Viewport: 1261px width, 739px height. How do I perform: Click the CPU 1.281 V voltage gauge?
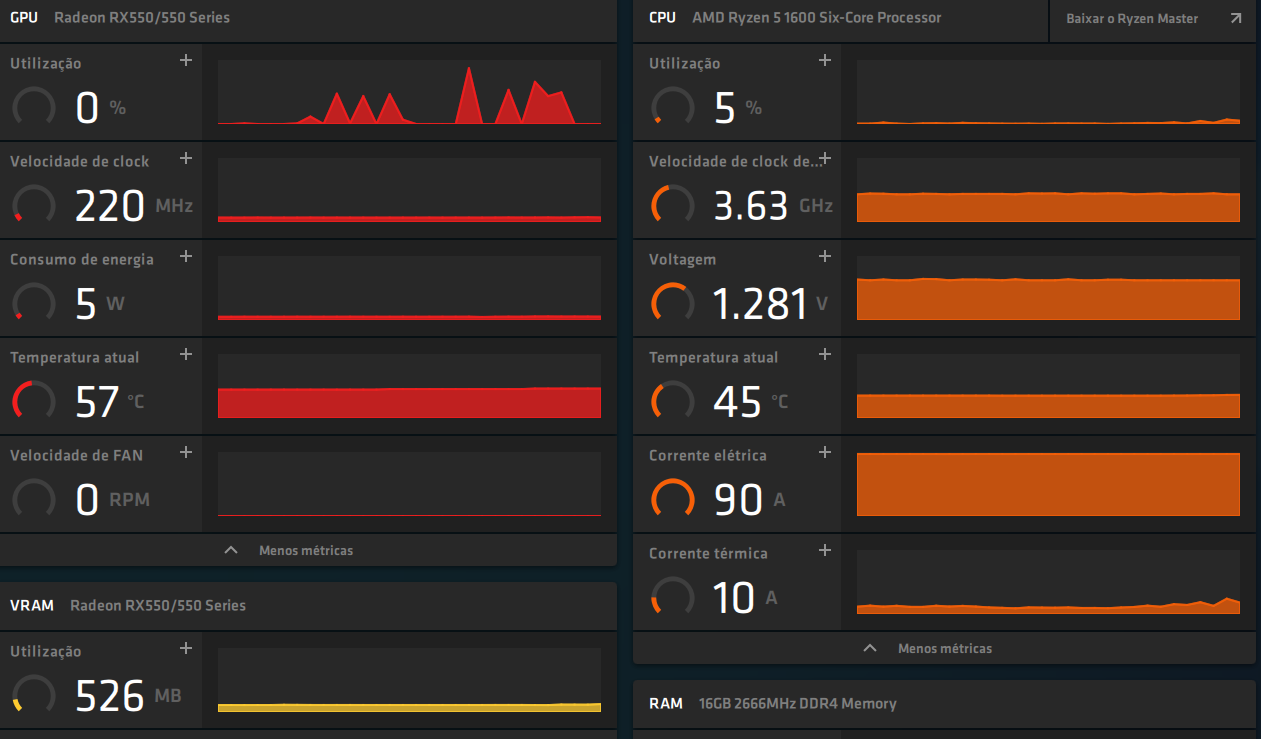point(672,303)
